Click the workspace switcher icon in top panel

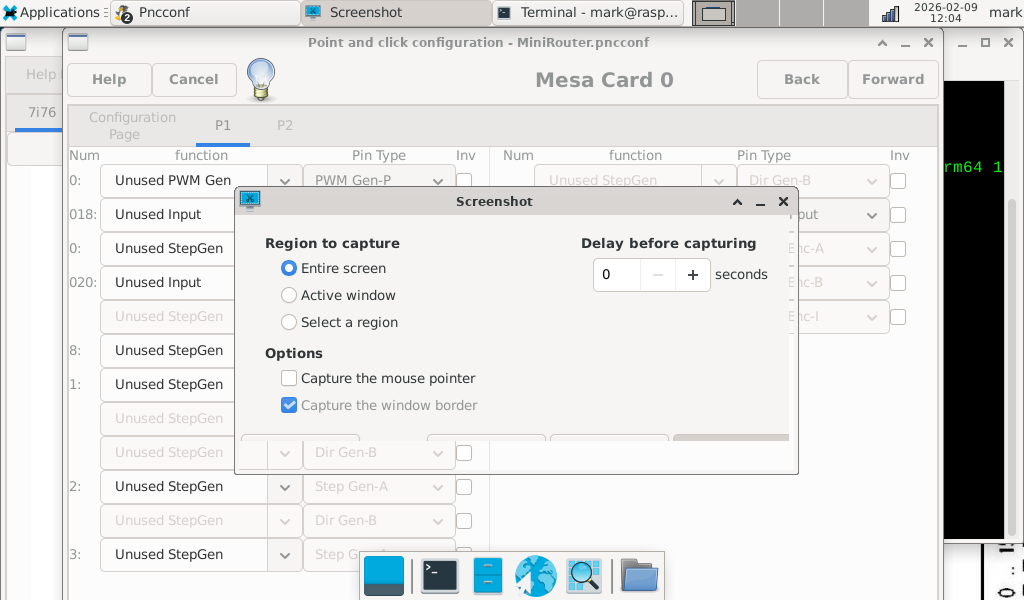tap(713, 13)
